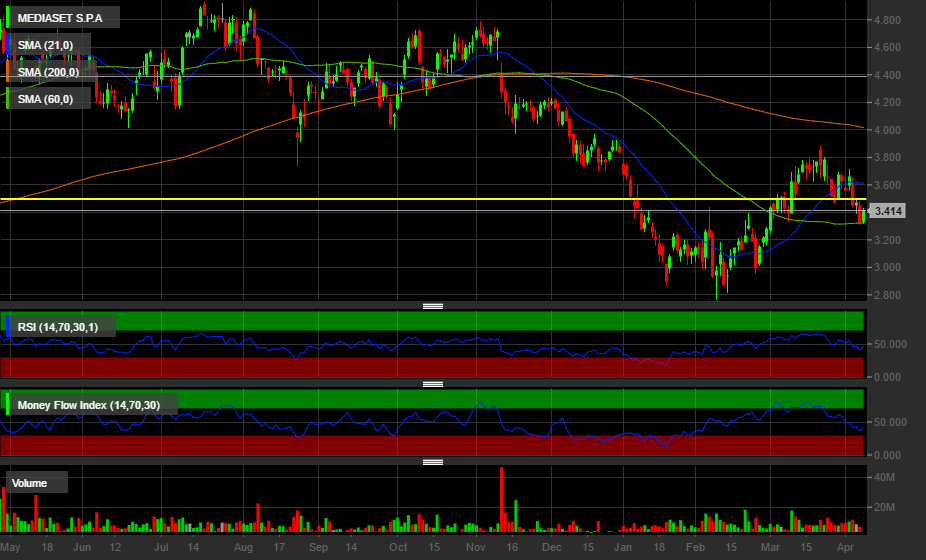Click the May label on the date axis
Viewport: 926px width, 560px height.
pyautogui.click(x=11, y=548)
